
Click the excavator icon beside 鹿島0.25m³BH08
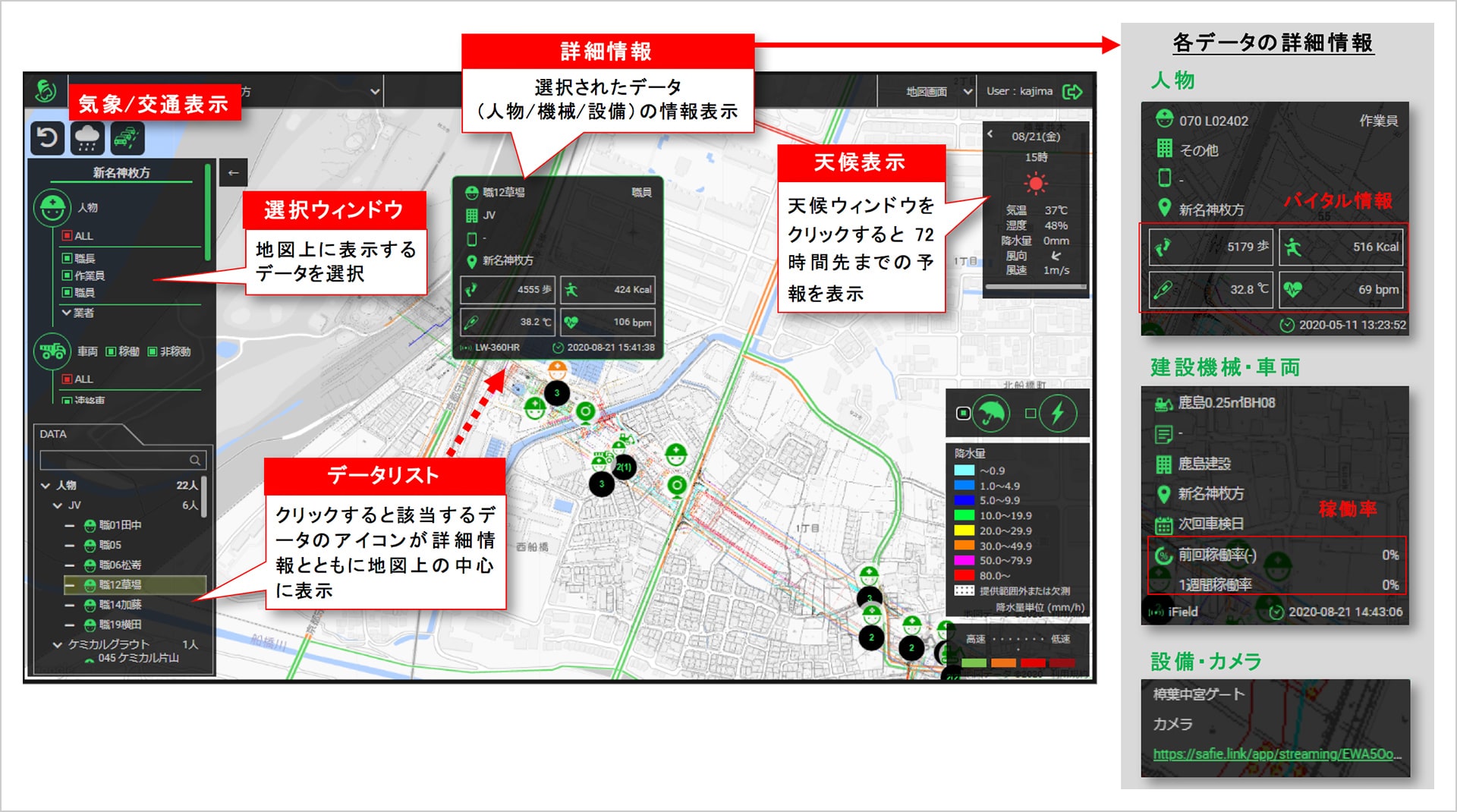point(1163,404)
